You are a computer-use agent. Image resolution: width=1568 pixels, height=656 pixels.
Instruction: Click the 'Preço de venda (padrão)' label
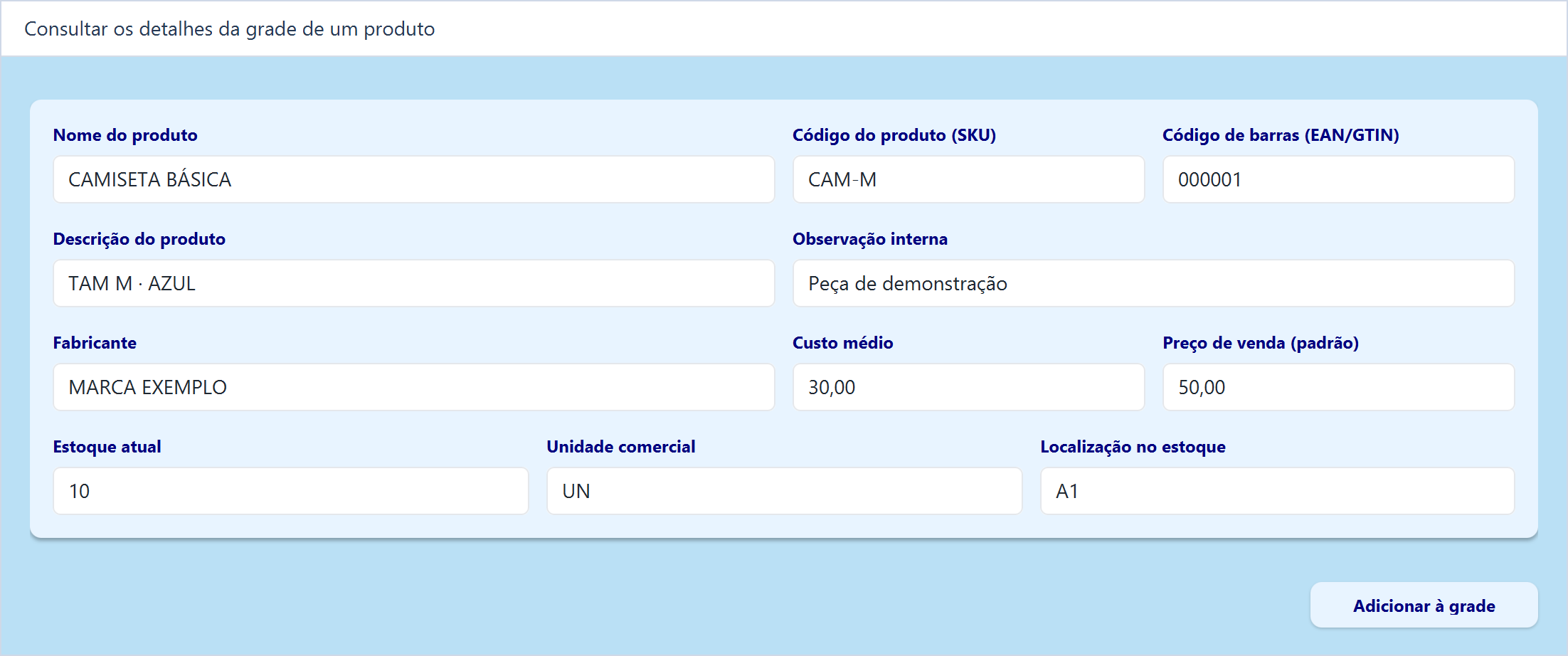(1261, 343)
